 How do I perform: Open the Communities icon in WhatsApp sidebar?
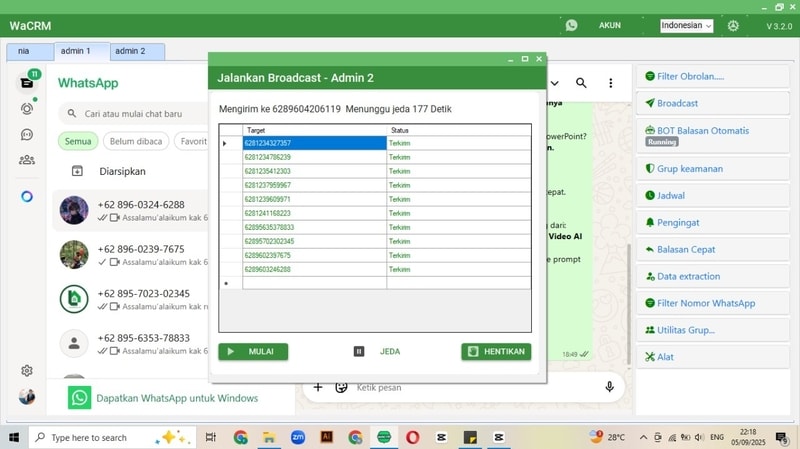click(x=27, y=160)
